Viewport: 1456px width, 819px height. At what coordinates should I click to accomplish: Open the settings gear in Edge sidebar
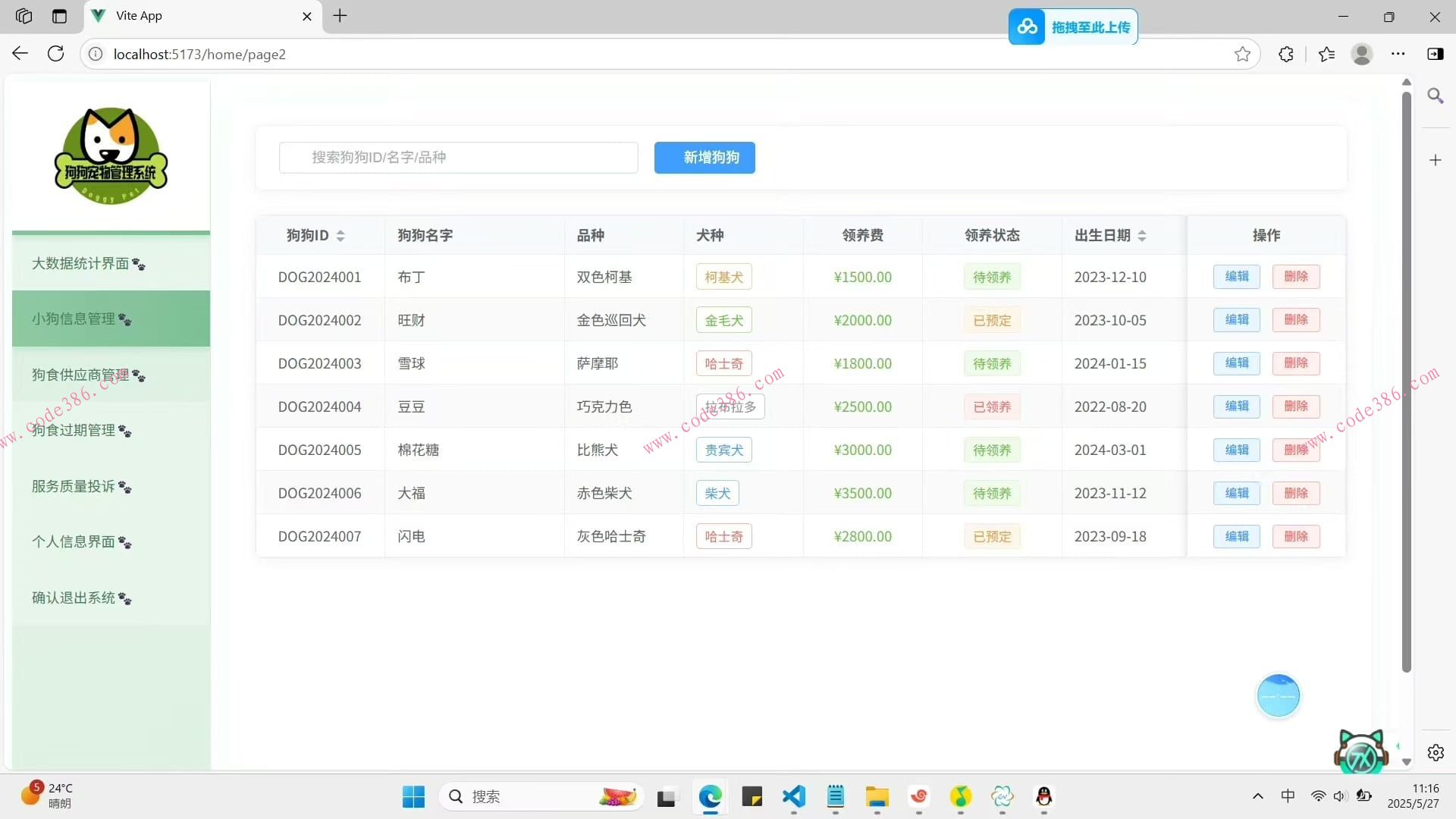point(1436,752)
